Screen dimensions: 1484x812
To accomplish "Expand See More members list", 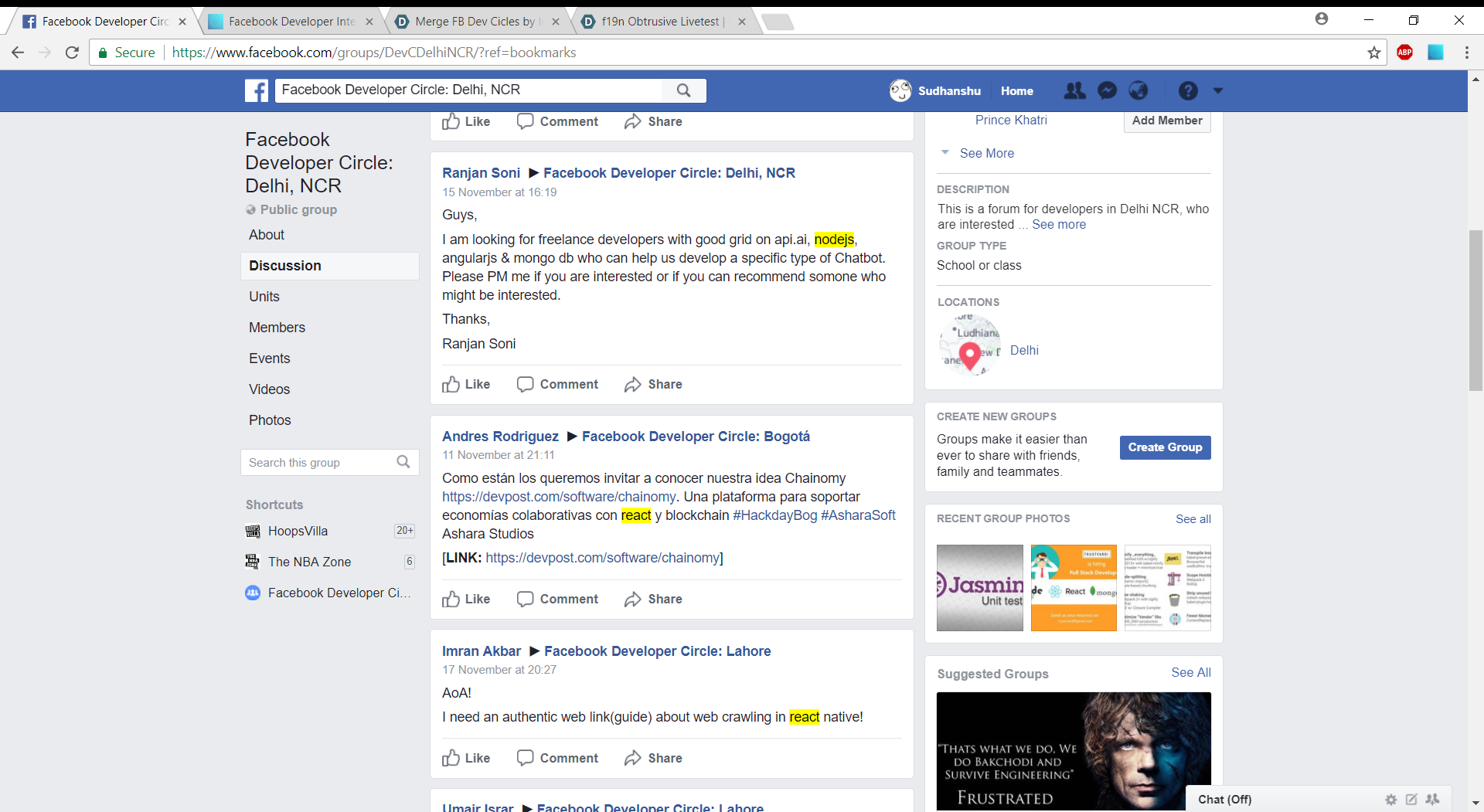I will click(x=986, y=153).
